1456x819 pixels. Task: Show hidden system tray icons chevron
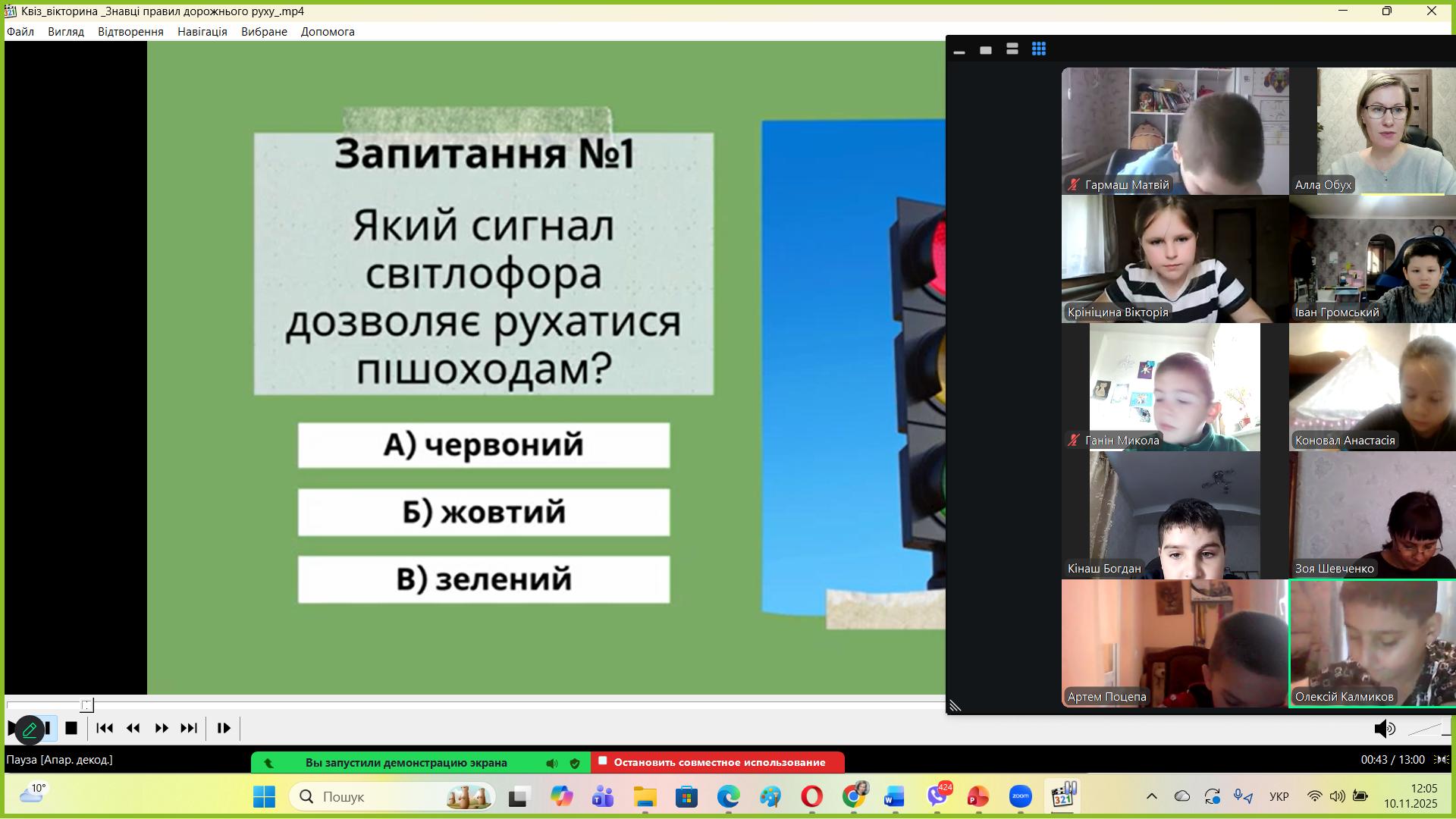point(1151,796)
